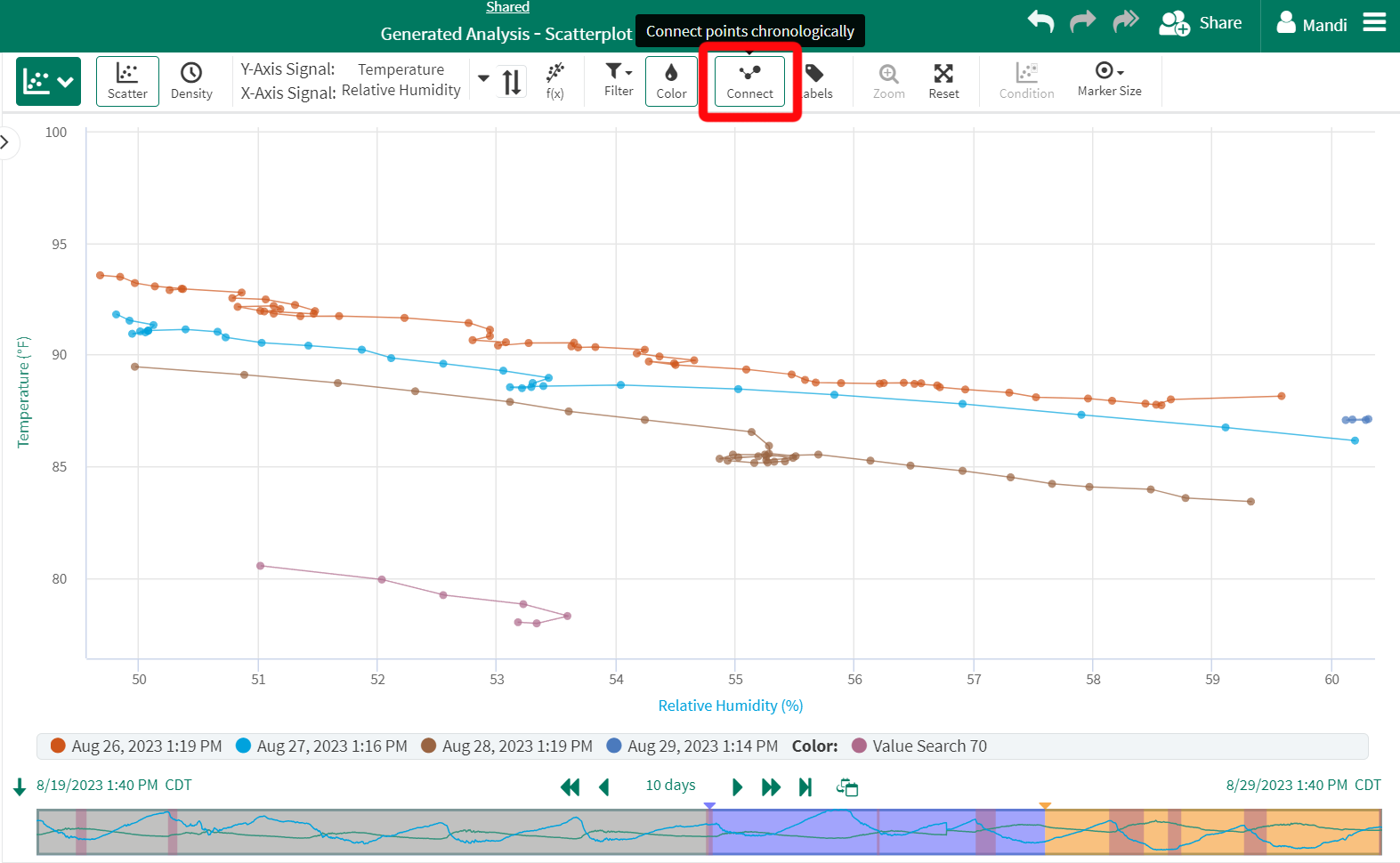Open Marker Size options
The image size is (1400, 863).
(x=1109, y=80)
